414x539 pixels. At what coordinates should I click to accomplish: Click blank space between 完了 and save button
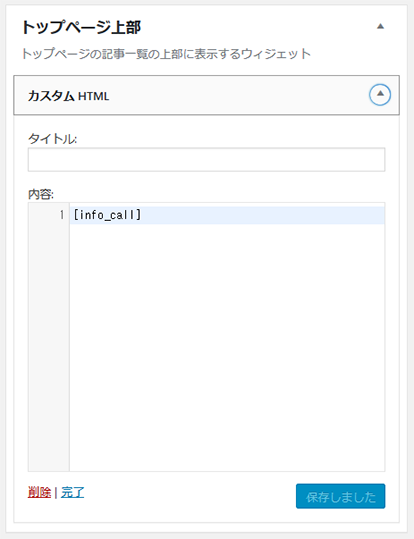pos(189,495)
